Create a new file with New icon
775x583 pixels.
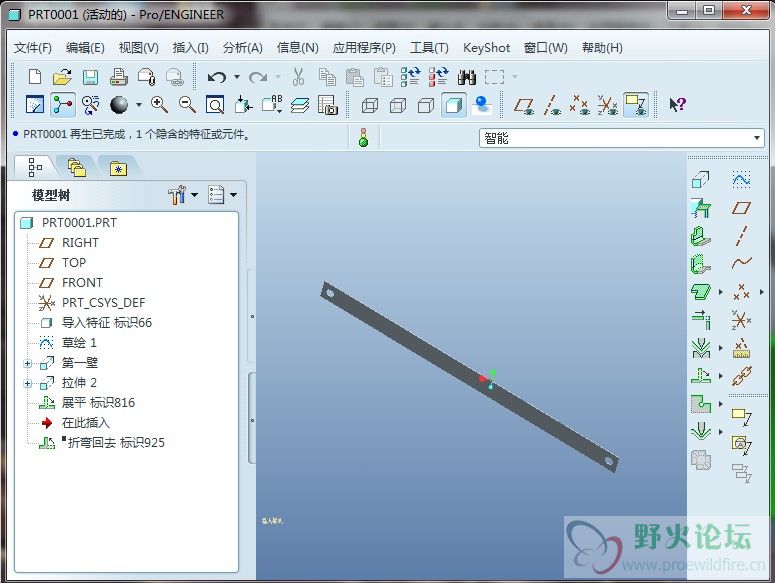(x=35, y=77)
